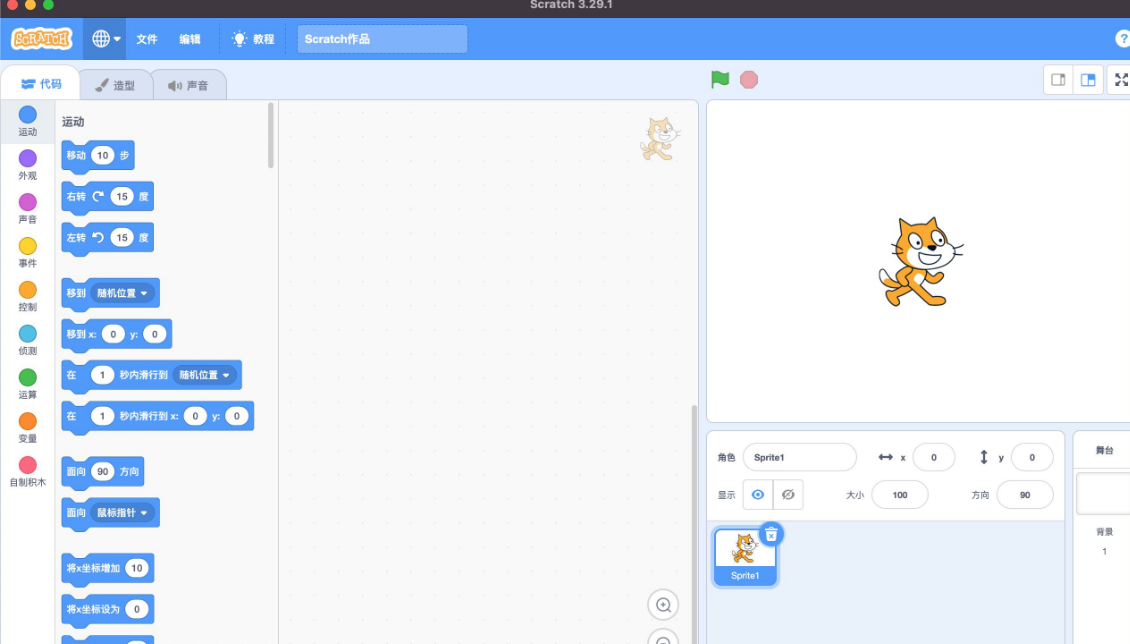Select the 运动 motion category
This screenshot has width=1130, height=644.
pyautogui.click(x=27, y=120)
